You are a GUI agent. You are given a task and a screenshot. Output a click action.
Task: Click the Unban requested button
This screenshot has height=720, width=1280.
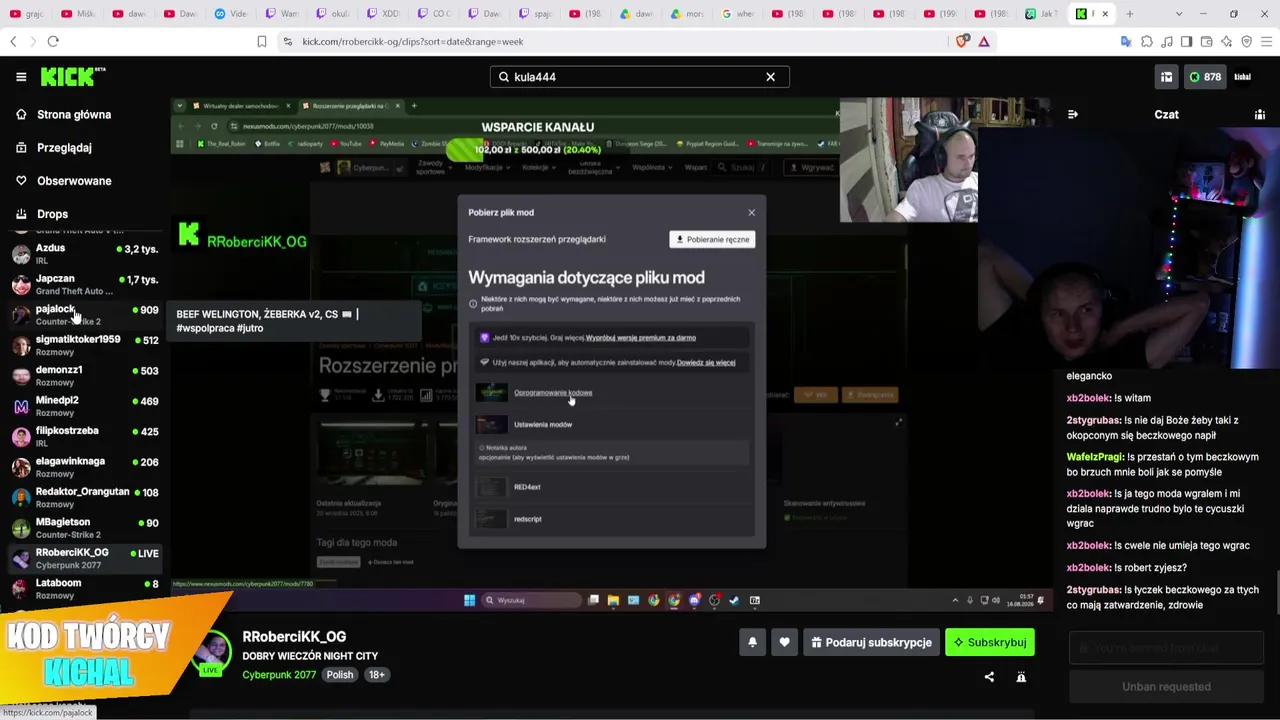(x=1166, y=687)
